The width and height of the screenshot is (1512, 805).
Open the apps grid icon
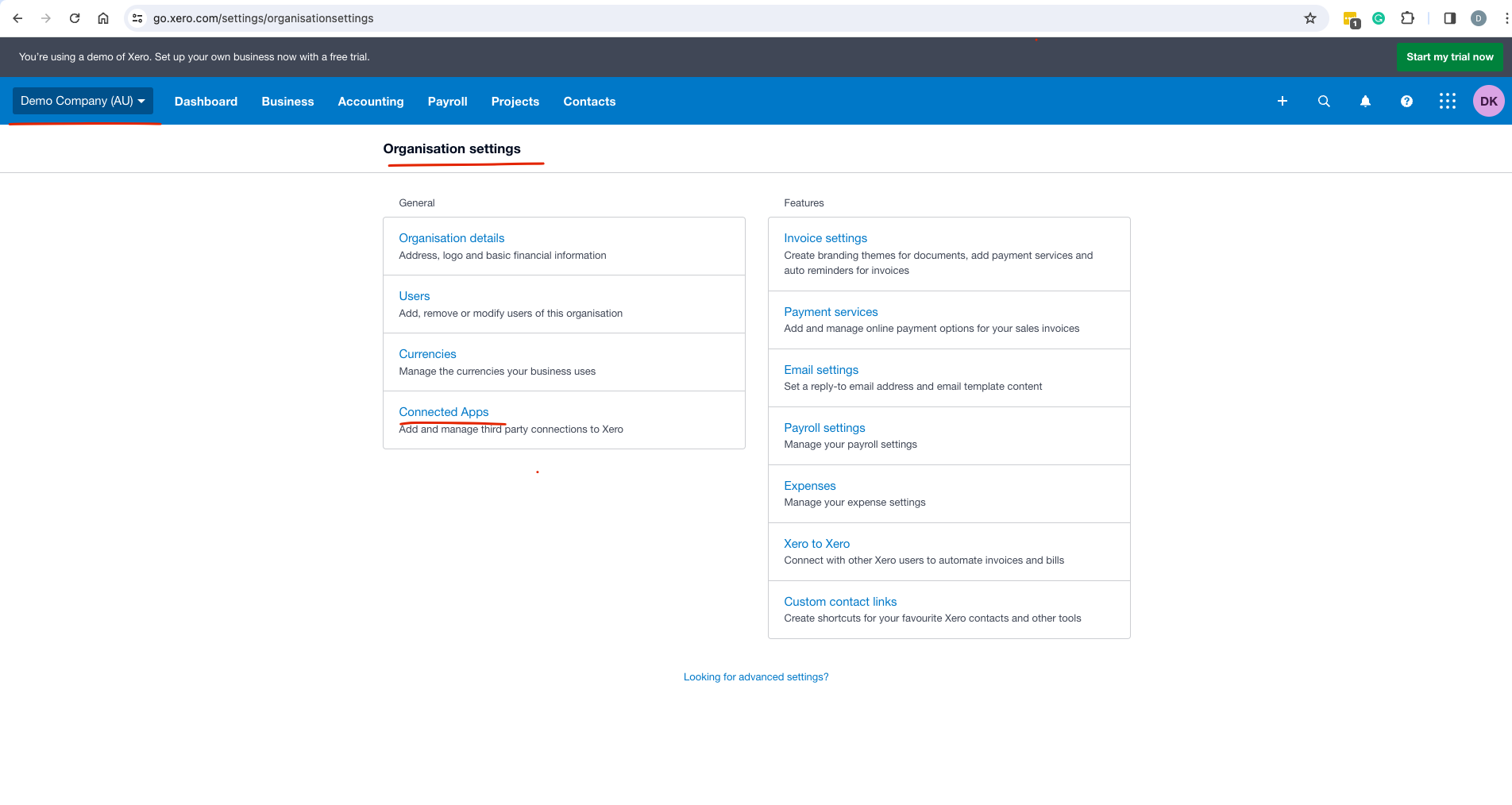tap(1448, 101)
